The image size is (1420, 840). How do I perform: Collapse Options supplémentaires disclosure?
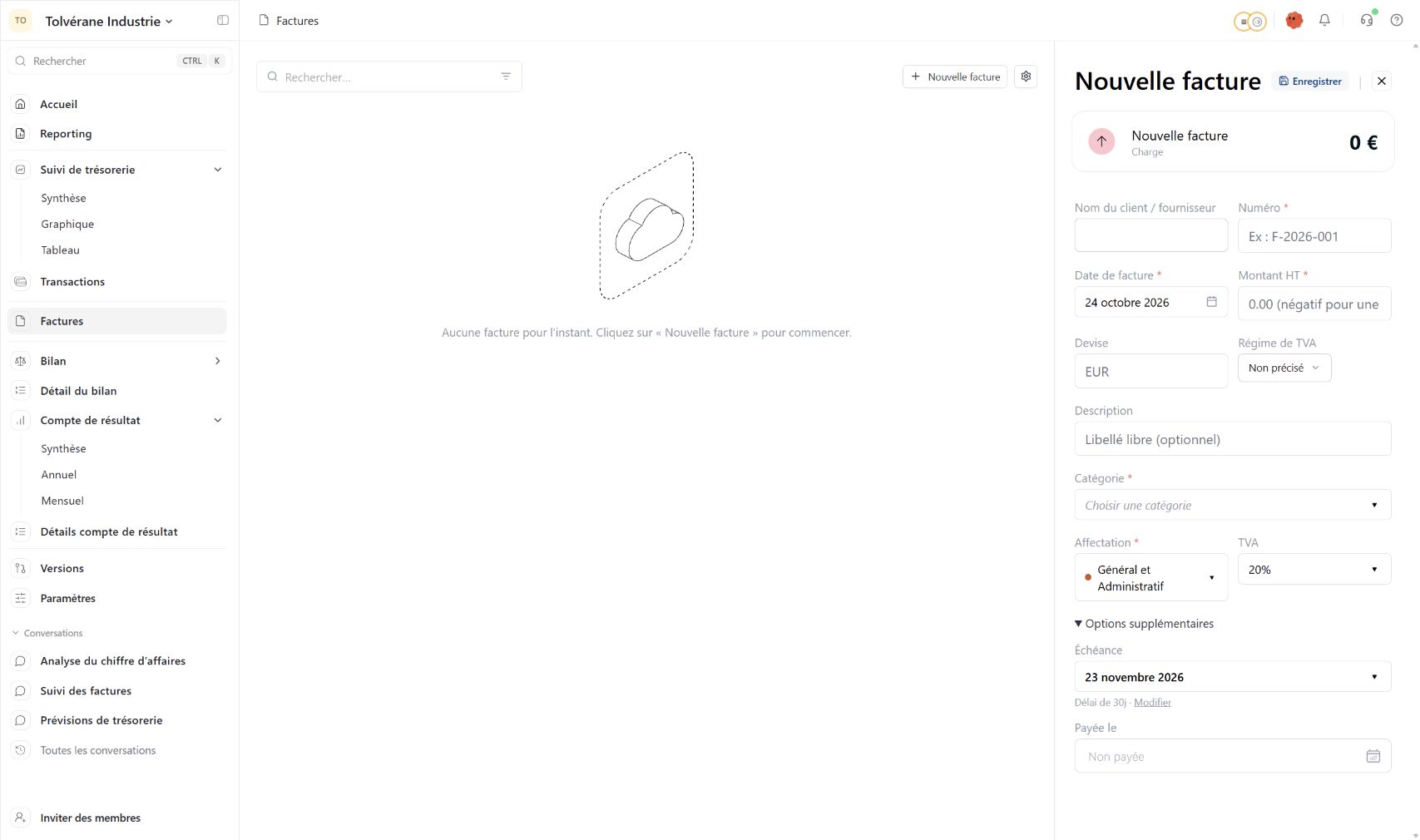(1144, 624)
